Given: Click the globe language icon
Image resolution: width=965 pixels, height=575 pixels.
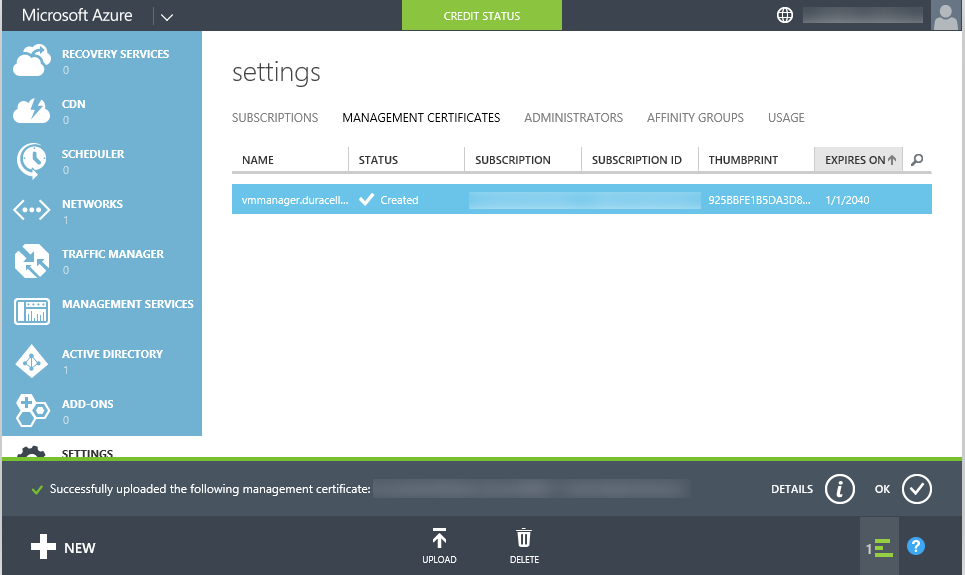Looking at the screenshot, I should (785, 15).
